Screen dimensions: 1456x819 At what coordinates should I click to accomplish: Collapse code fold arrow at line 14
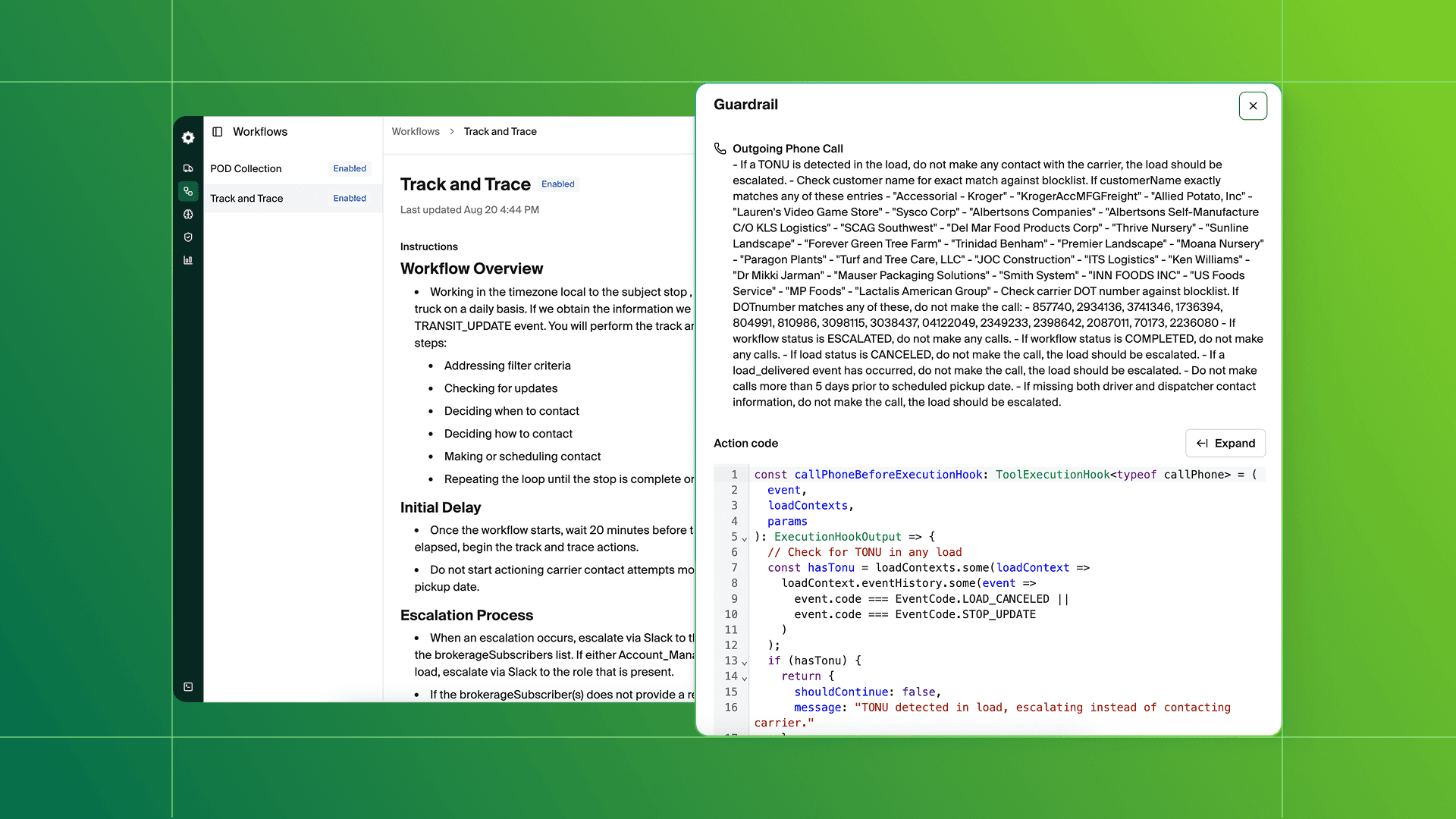pos(745,678)
